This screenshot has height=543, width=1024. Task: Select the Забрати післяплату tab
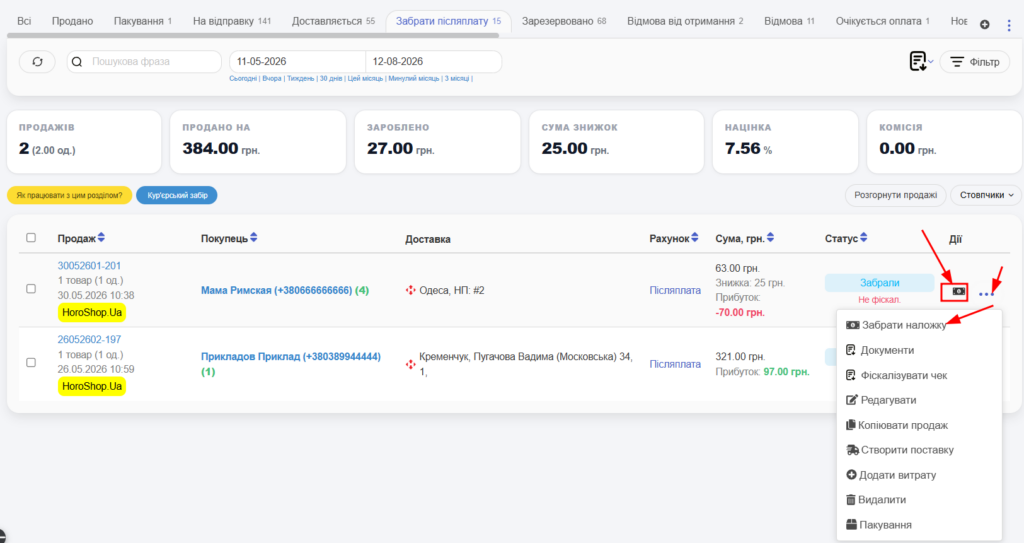coord(449,21)
